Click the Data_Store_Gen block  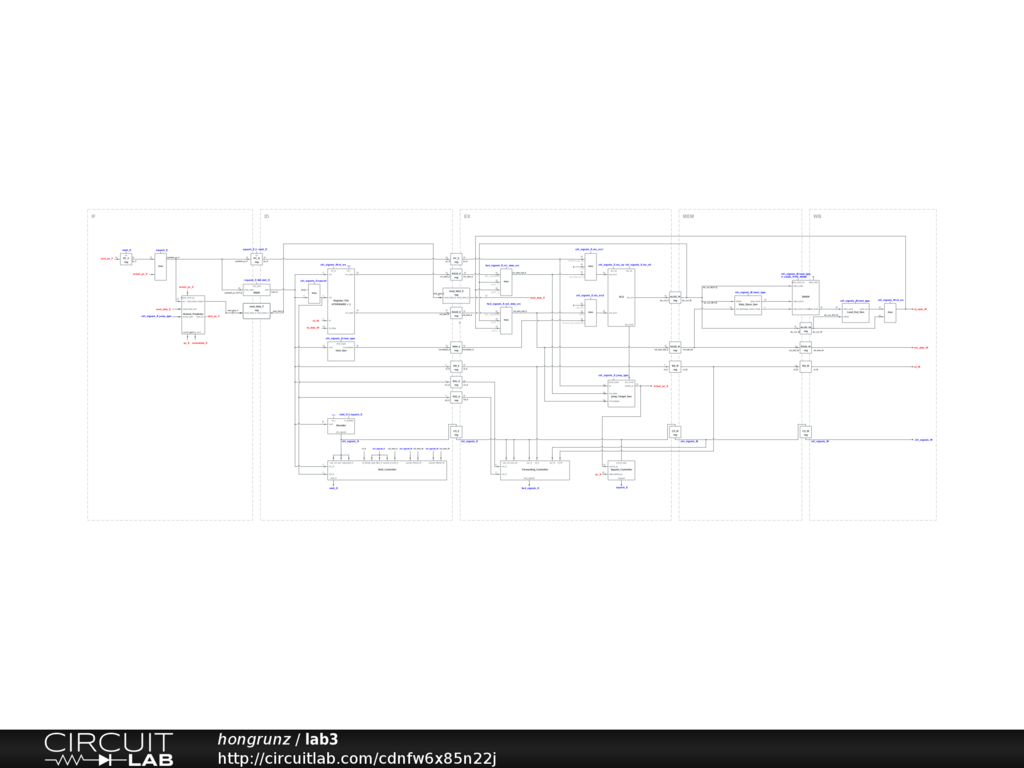(748, 305)
